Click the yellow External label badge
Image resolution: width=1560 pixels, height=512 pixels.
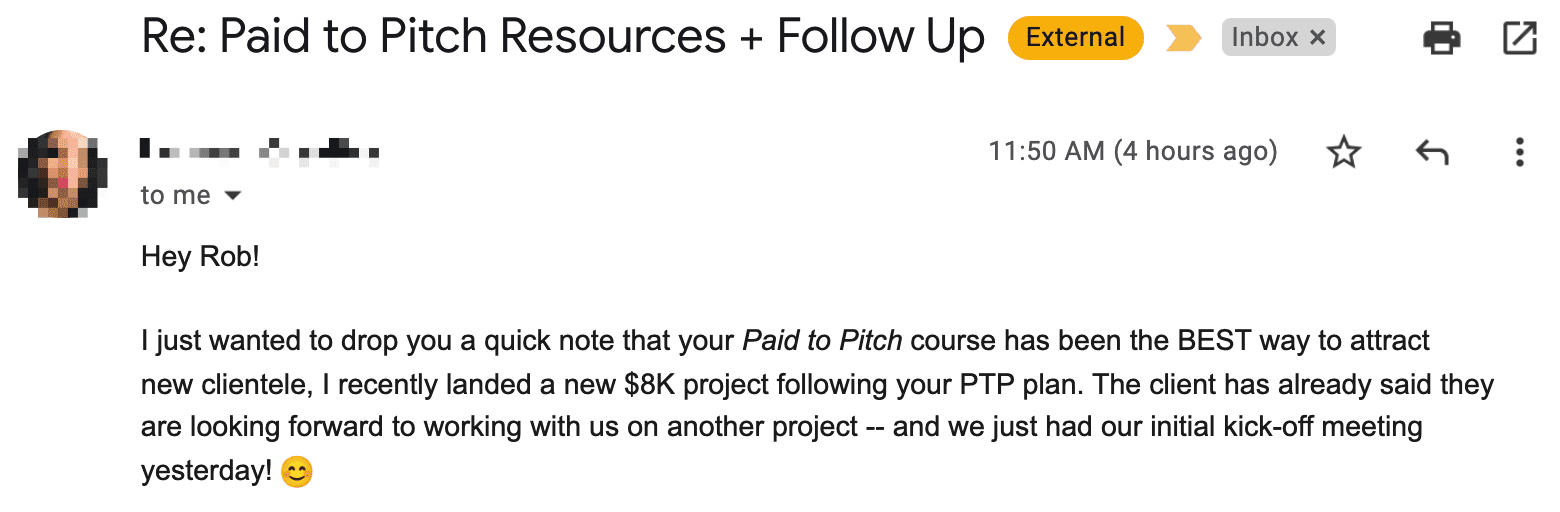pos(1075,39)
